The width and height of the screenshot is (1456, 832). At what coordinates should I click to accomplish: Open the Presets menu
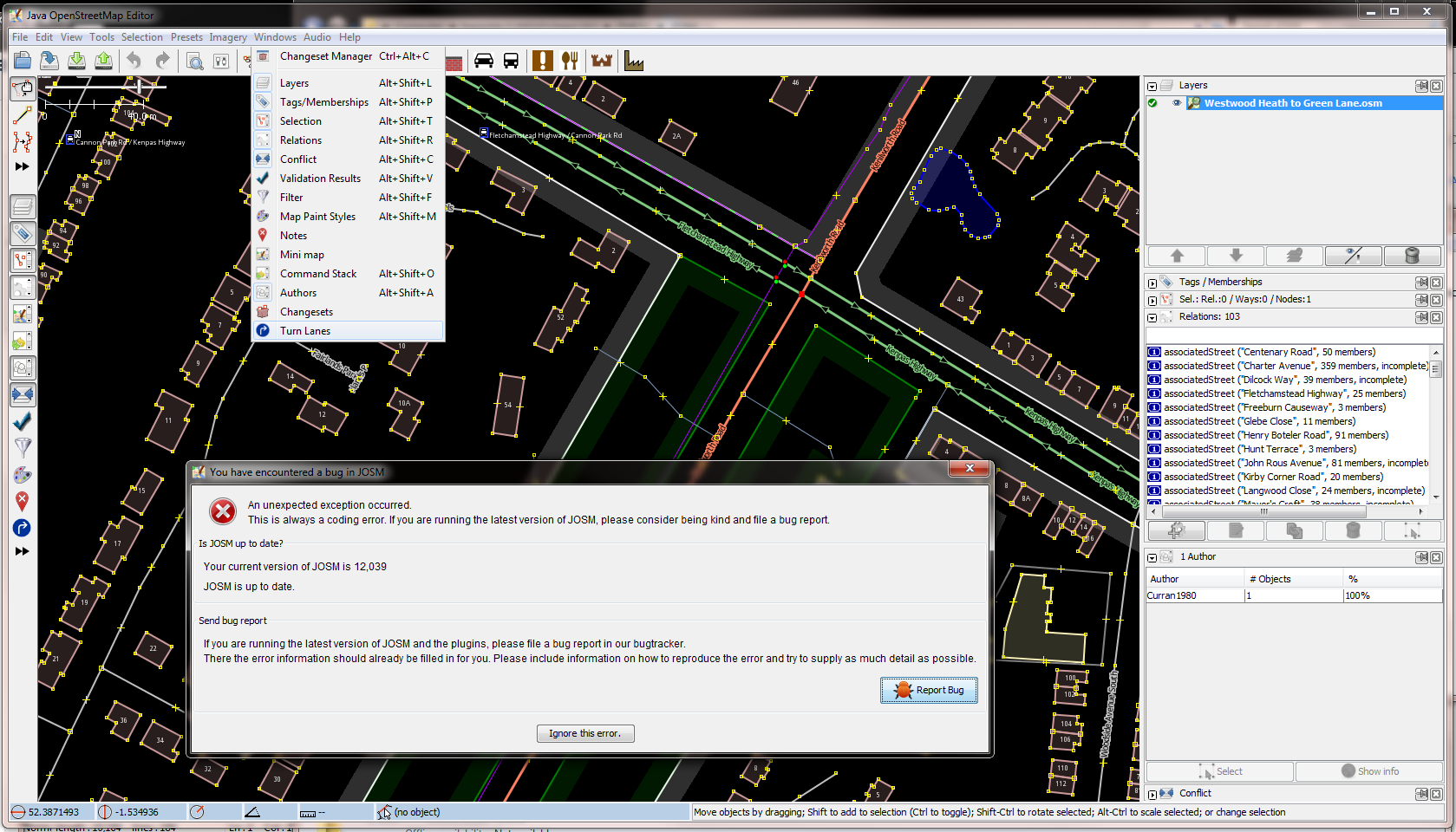[x=186, y=37]
